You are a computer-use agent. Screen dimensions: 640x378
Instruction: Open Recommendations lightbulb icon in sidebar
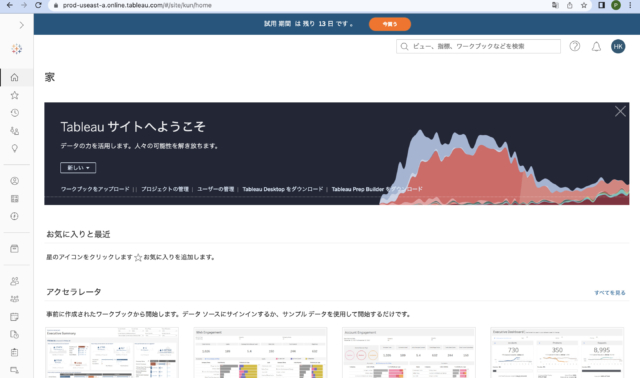pyautogui.click(x=15, y=148)
